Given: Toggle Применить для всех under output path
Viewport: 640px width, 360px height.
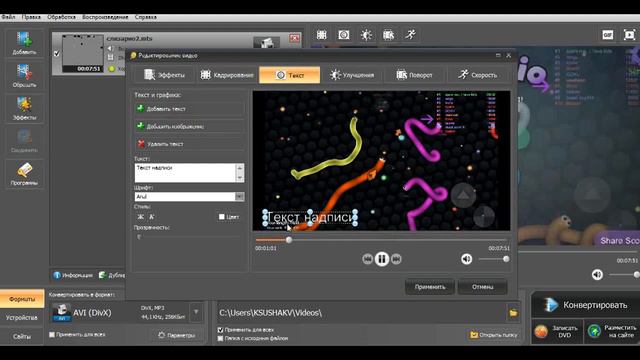Looking at the screenshot, I should 220,329.
